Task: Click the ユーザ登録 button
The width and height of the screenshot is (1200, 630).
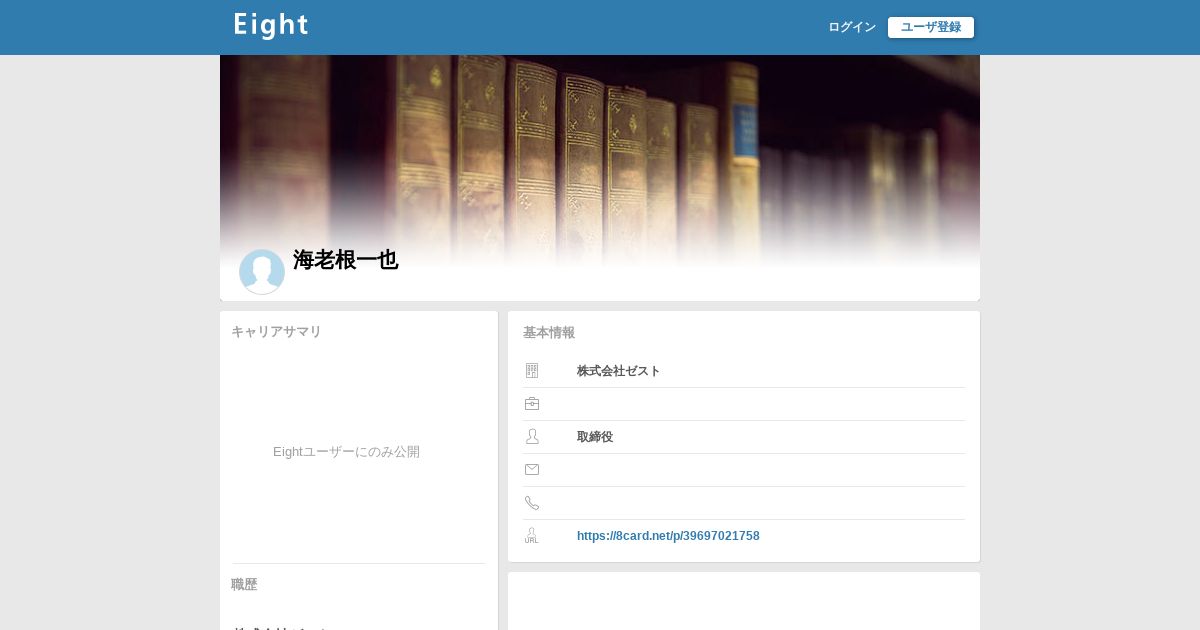Action: (x=931, y=27)
